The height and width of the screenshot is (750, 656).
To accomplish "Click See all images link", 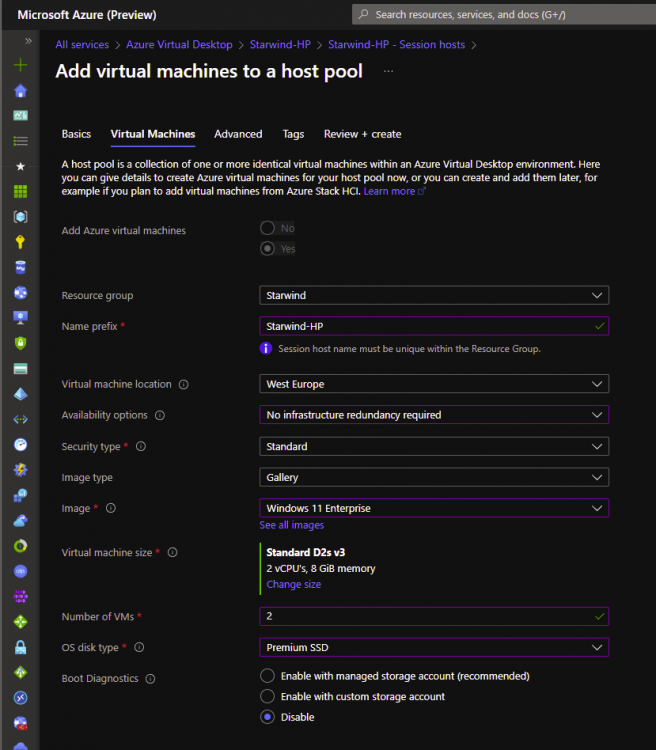I will (291, 525).
